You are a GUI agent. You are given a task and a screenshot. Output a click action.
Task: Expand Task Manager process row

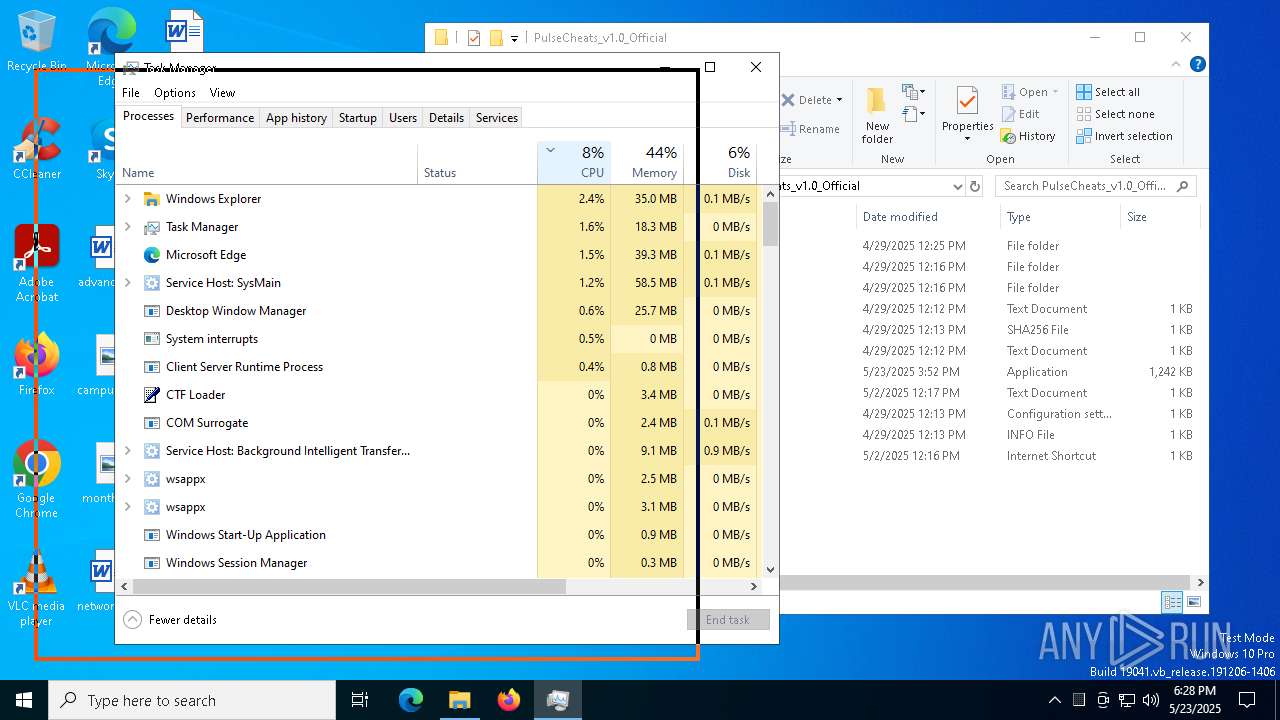click(x=127, y=227)
